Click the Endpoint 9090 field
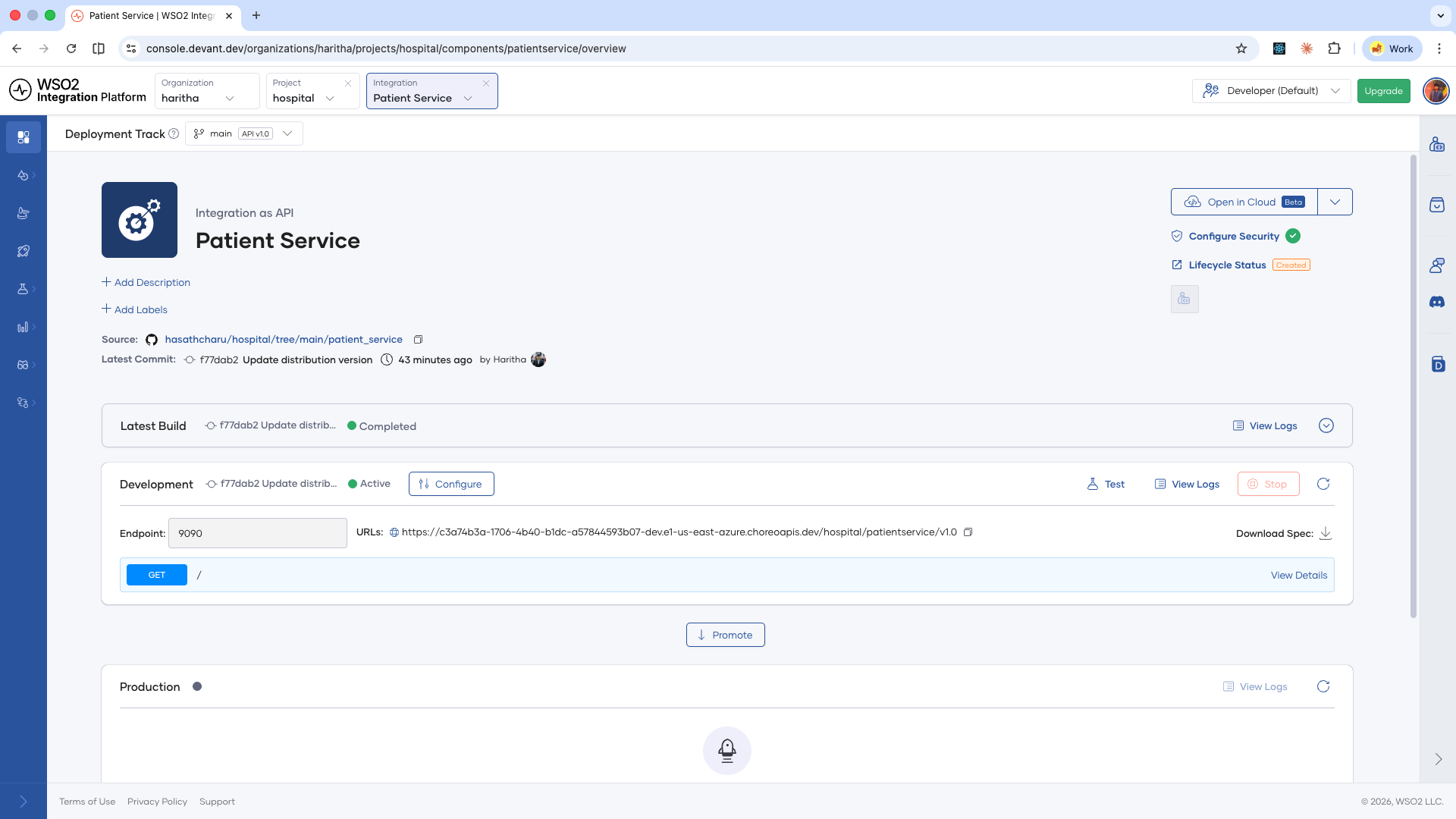The height and width of the screenshot is (819, 1456). click(x=258, y=533)
